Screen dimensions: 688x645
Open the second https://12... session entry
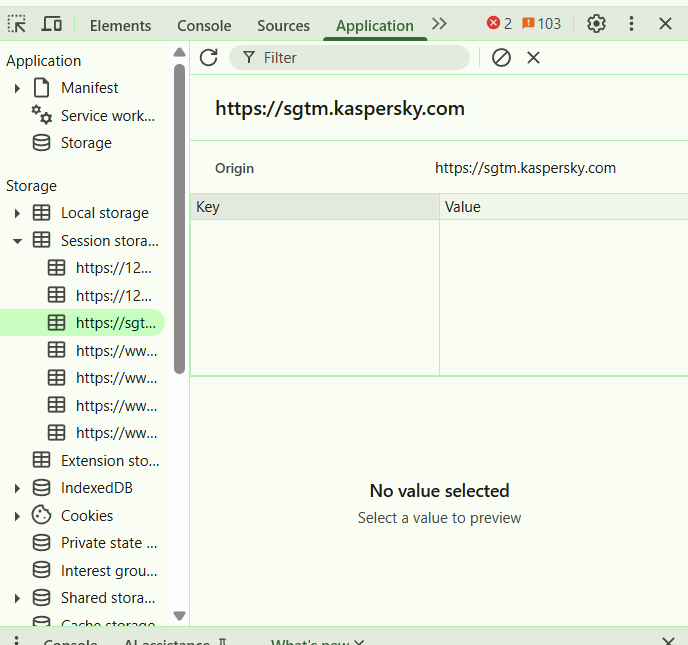100,295
